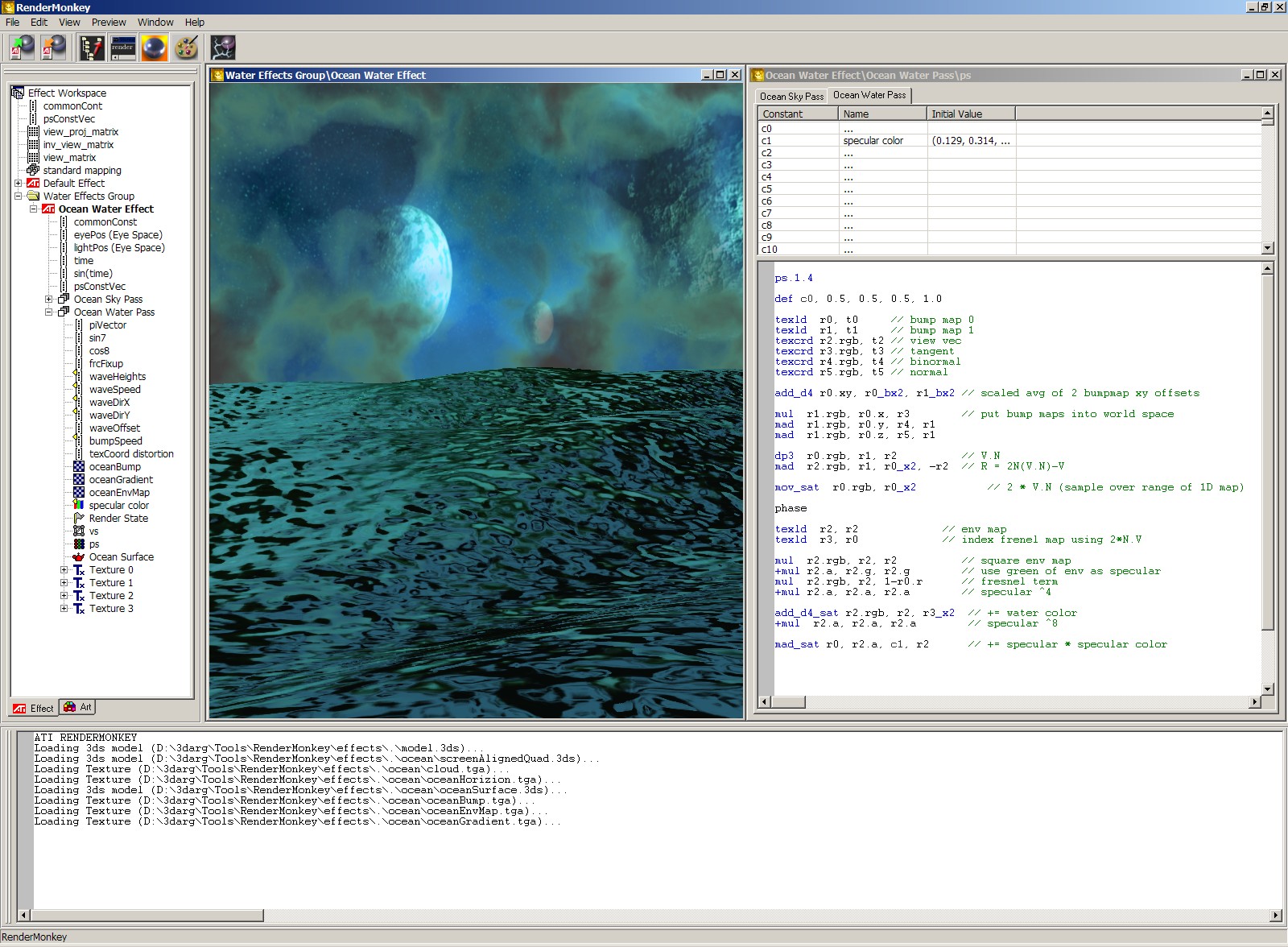1288x947 pixels.
Task: Open the Preview menu
Action: click(109, 23)
